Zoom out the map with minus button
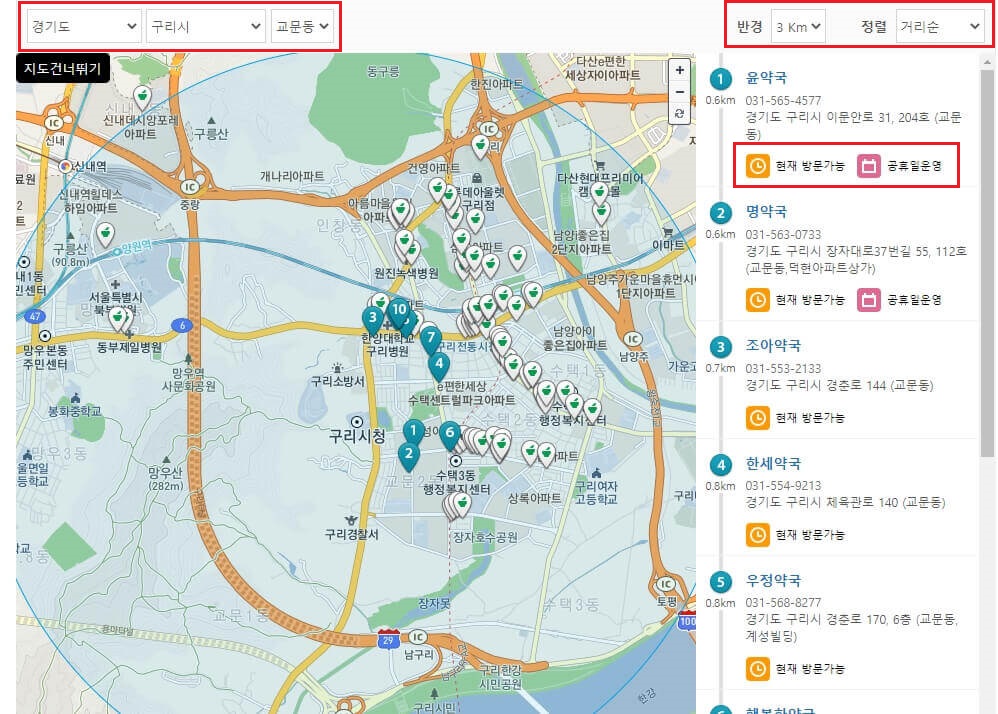 (680, 92)
